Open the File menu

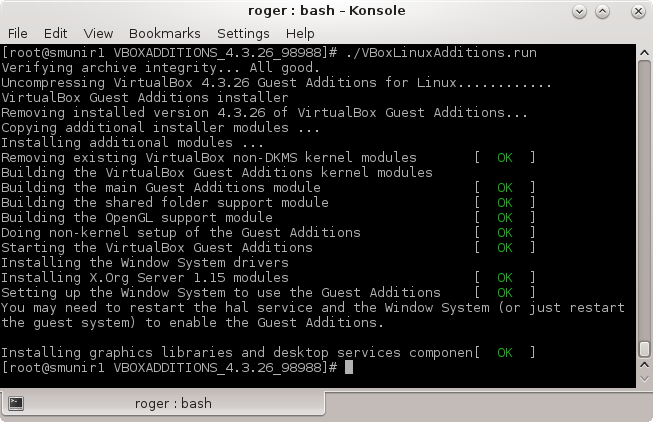[x=17, y=33]
